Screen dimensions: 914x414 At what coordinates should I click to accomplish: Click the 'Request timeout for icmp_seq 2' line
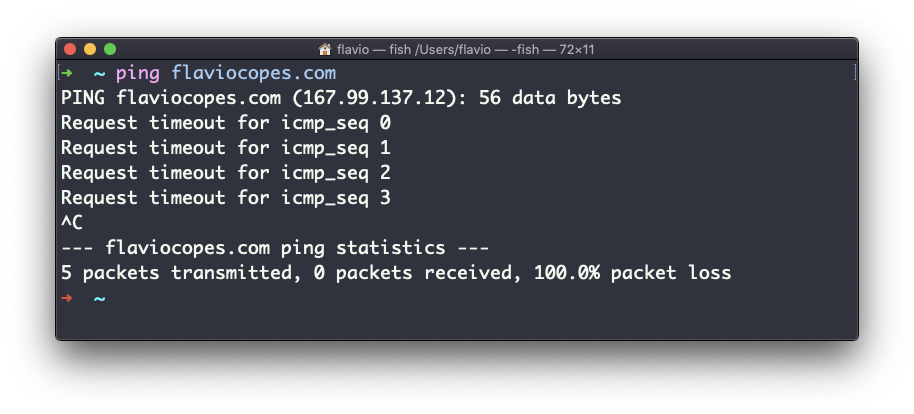tap(226, 173)
